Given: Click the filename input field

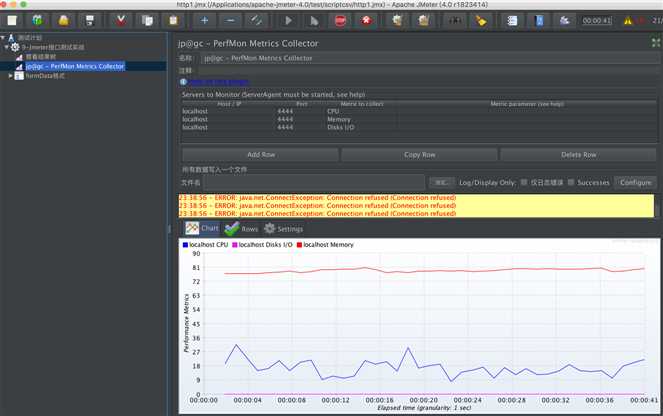Looking at the screenshot, I should click(314, 183).
